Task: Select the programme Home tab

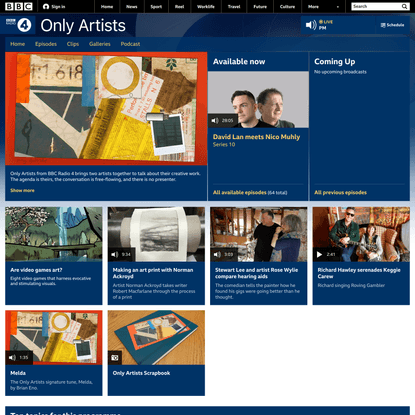Action: [17, 44]
